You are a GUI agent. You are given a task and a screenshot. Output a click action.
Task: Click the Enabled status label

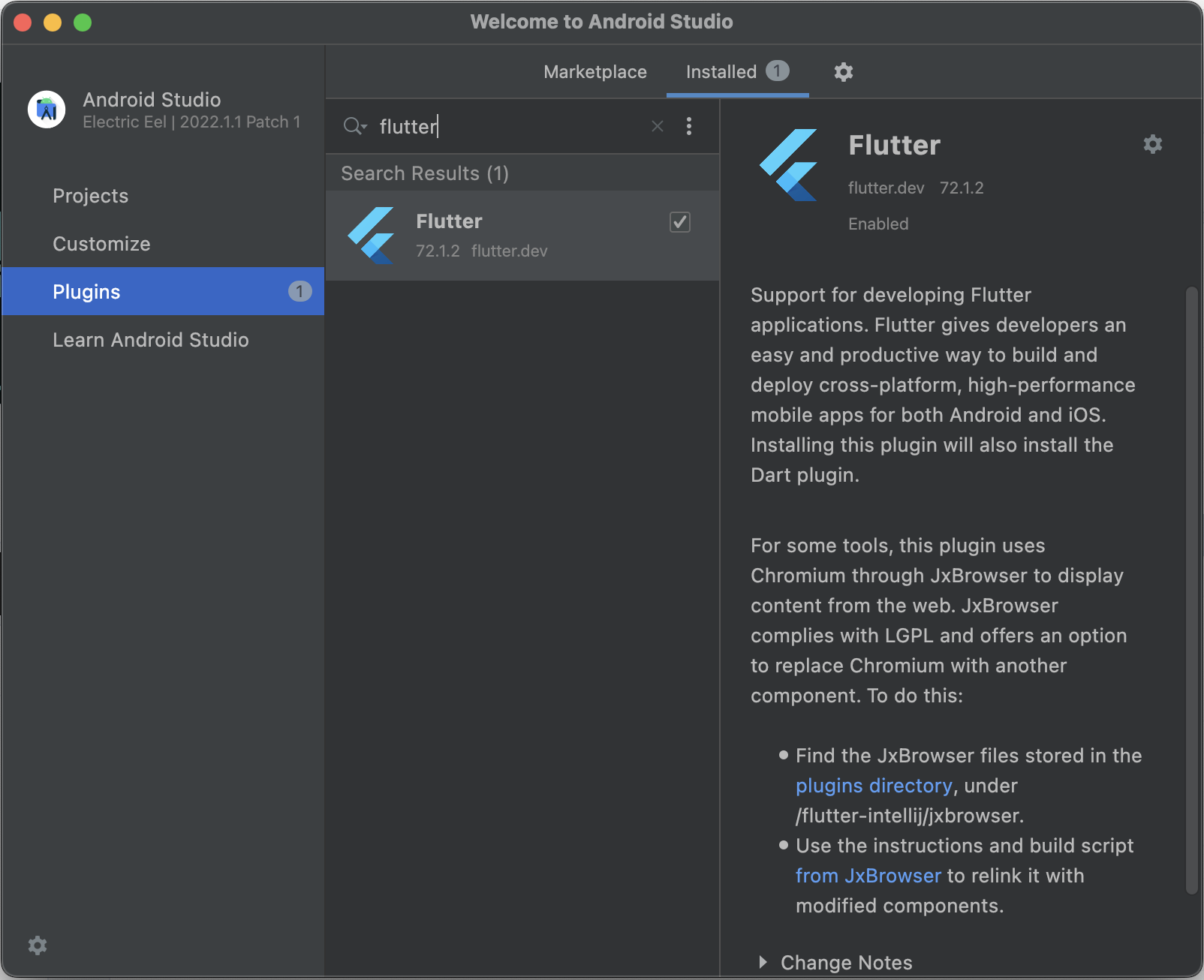[x=878, y=224]
